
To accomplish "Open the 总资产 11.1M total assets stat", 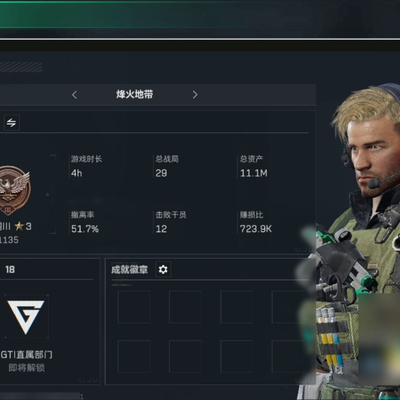I will [253, 166].
